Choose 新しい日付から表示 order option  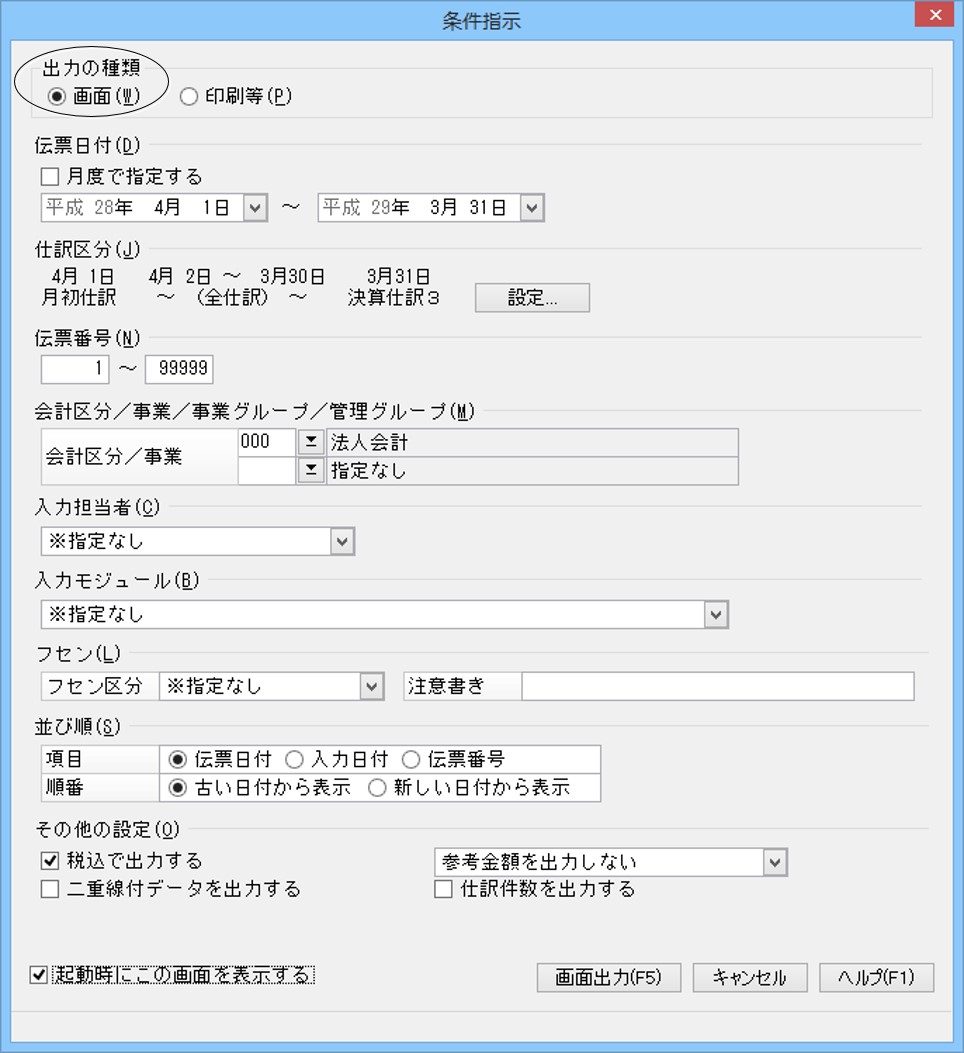(377, 788)
